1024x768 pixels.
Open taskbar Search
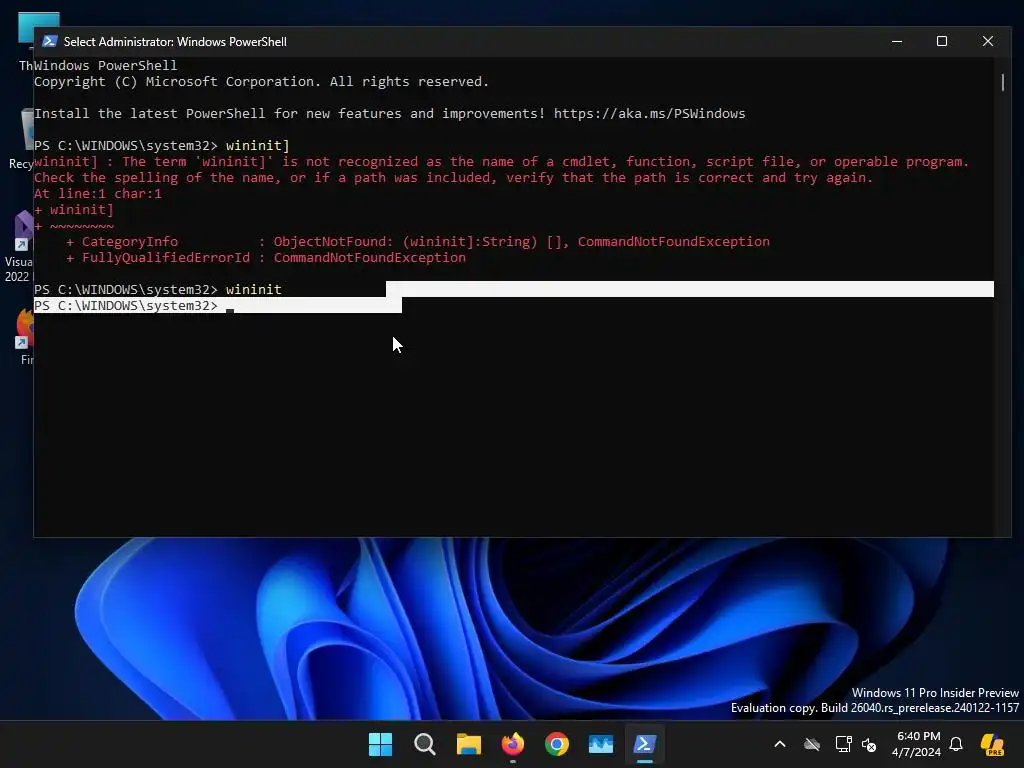click(x=424, y=744)
